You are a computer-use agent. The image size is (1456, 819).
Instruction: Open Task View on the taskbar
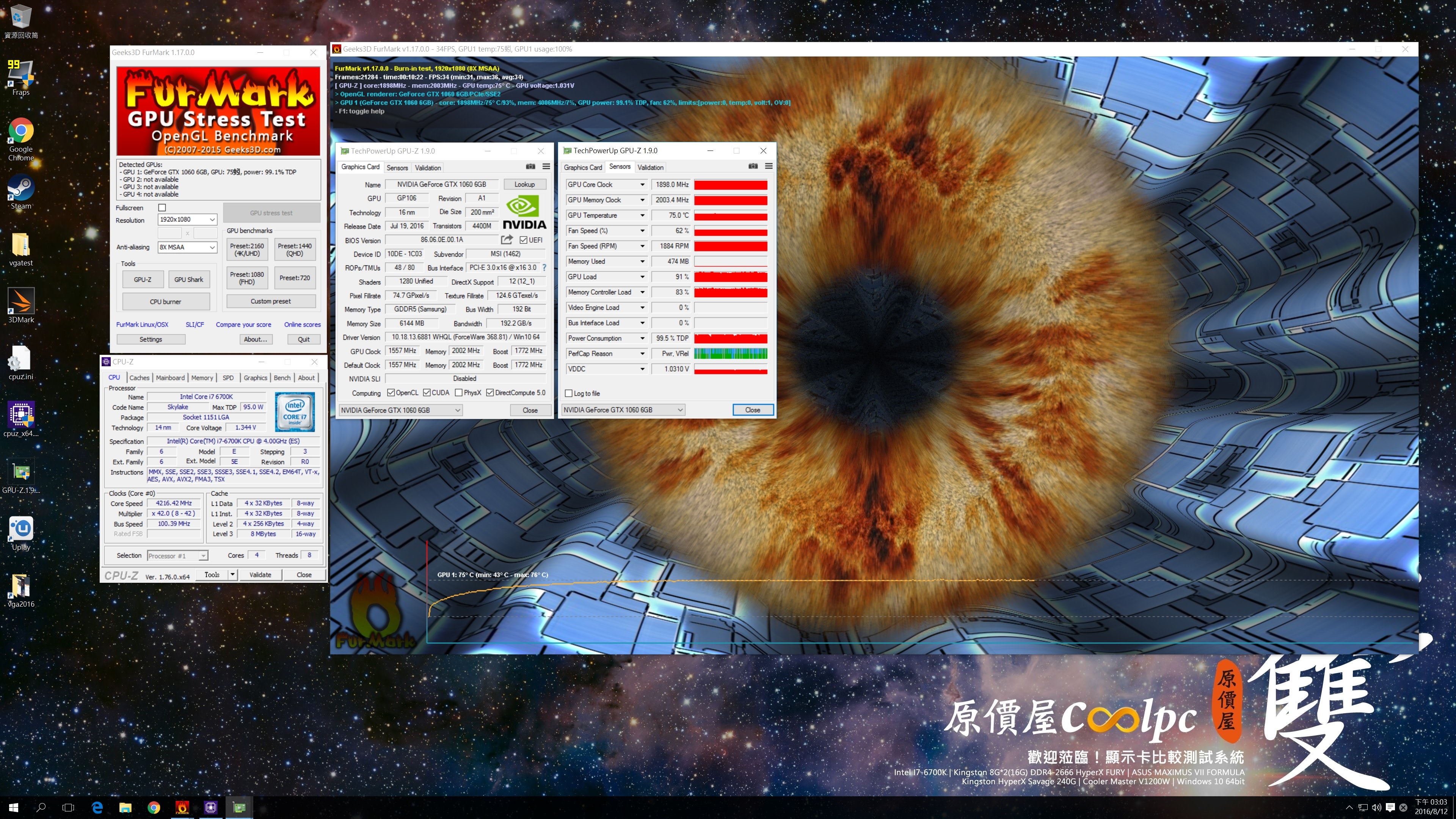pos(68,808)
